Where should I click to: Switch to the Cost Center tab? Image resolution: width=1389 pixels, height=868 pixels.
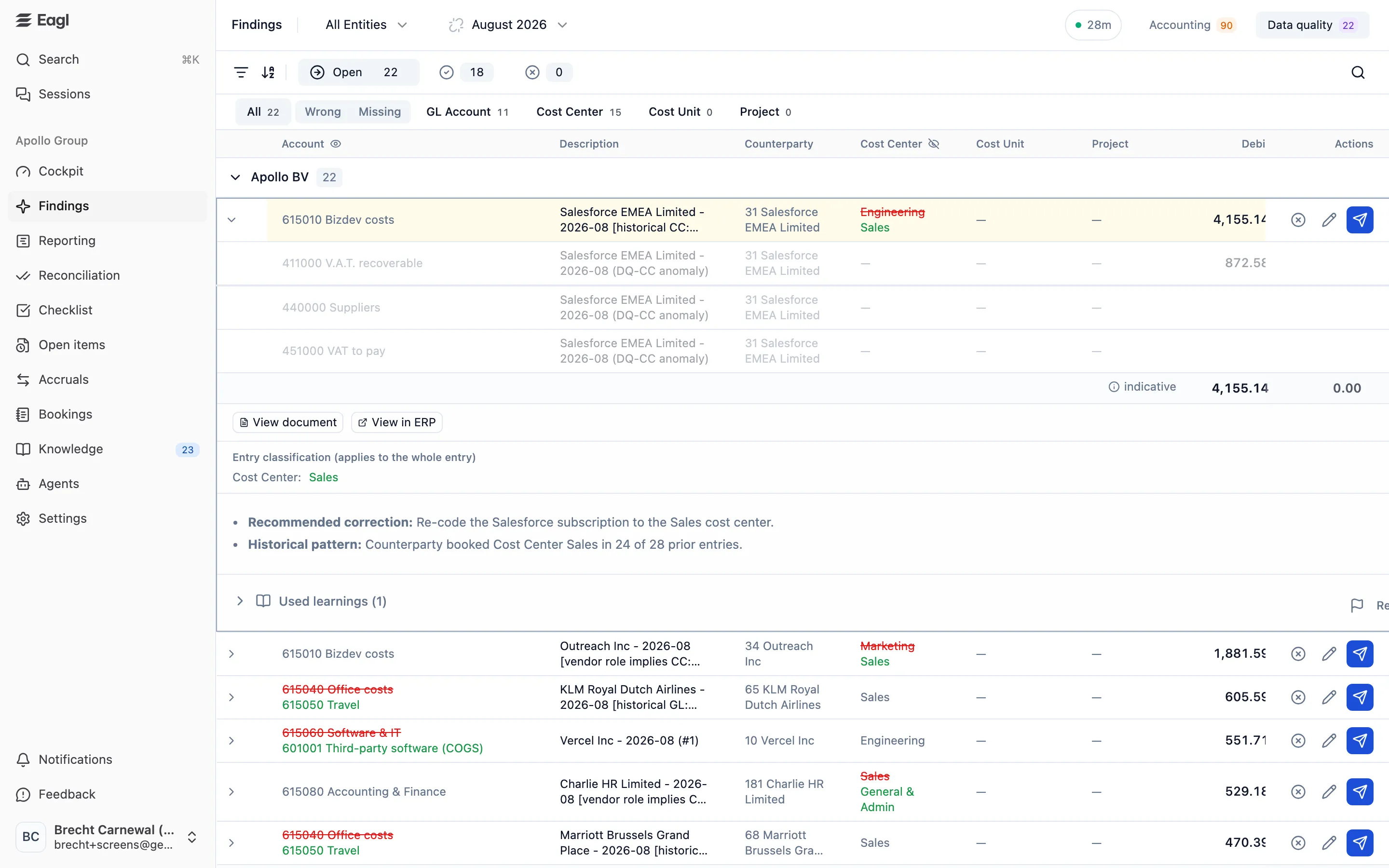point(579,112)
